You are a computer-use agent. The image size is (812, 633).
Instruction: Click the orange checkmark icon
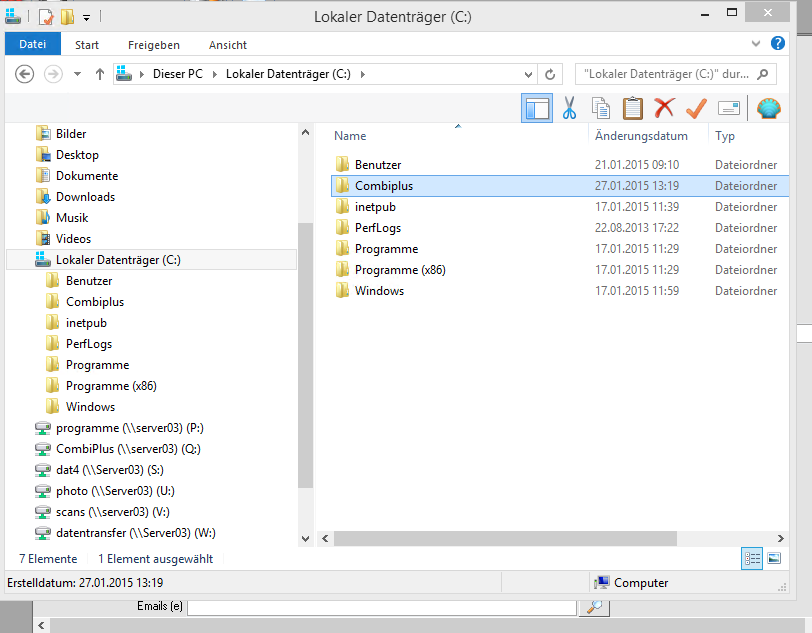pos(696,108)
